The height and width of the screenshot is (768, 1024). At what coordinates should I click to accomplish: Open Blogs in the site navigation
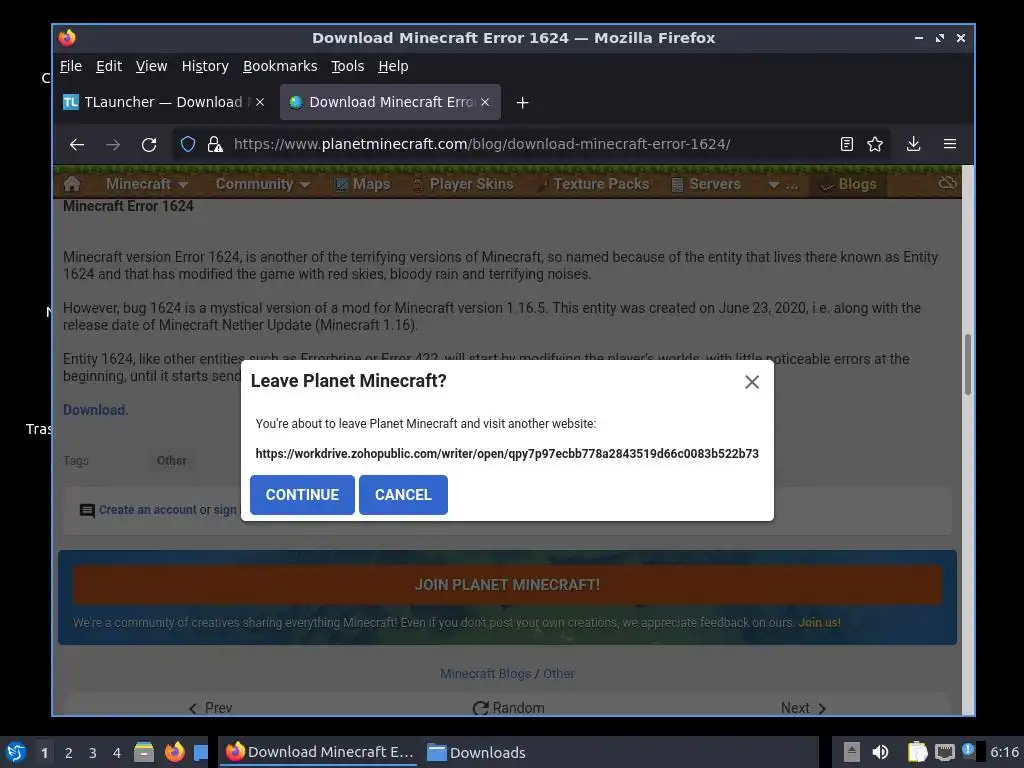click(848, 184)
